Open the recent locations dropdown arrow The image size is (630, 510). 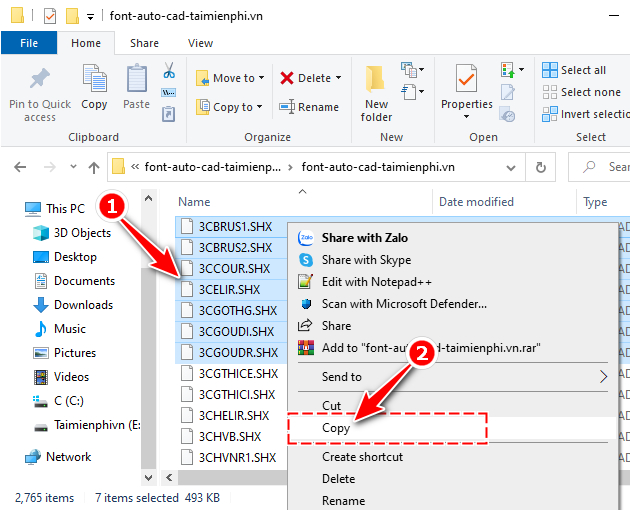(73, 166)
